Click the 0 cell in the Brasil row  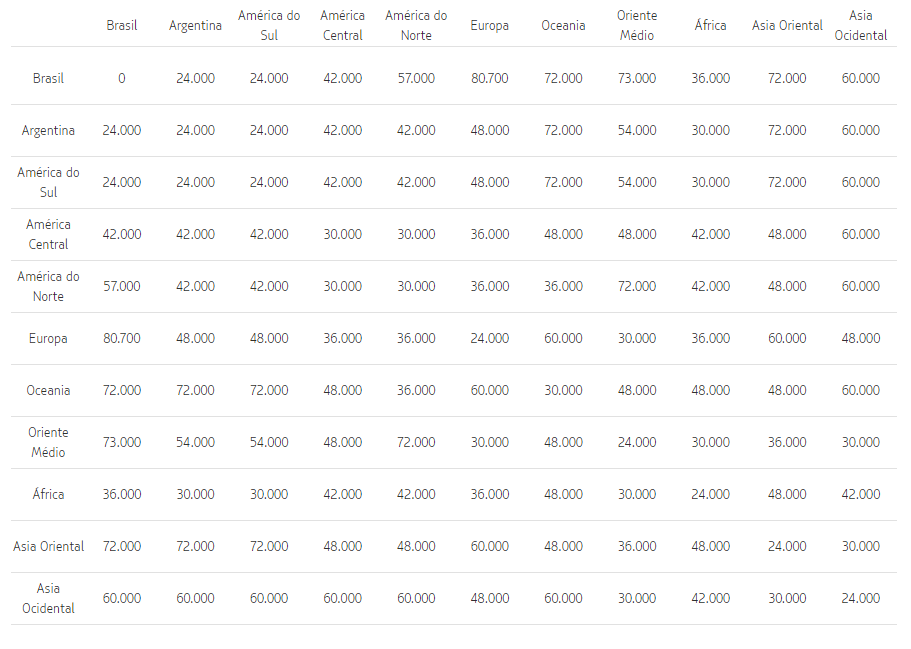coord(122,78)
